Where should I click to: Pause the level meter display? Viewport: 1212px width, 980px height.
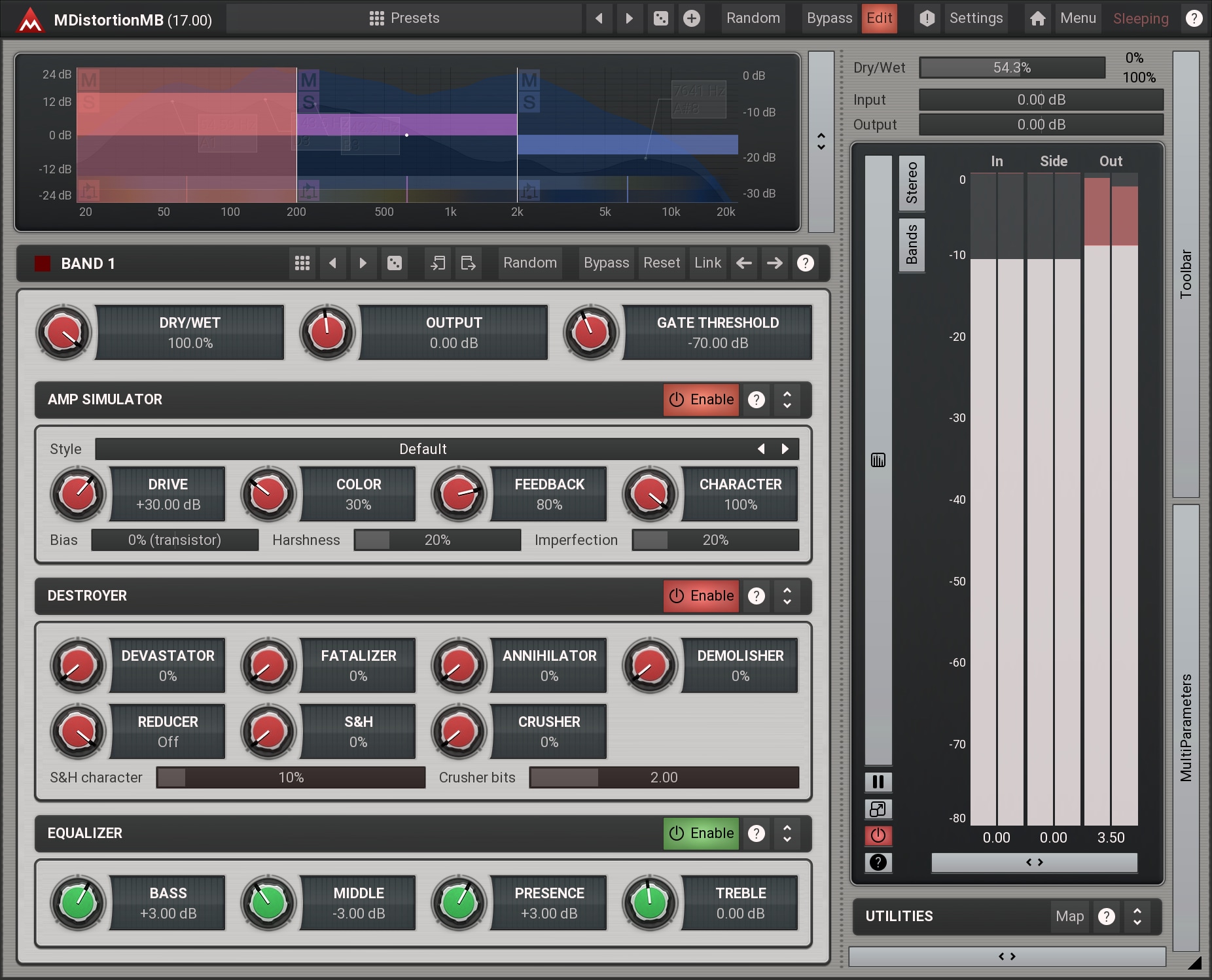pyautogui.click(x=878, y=782)
